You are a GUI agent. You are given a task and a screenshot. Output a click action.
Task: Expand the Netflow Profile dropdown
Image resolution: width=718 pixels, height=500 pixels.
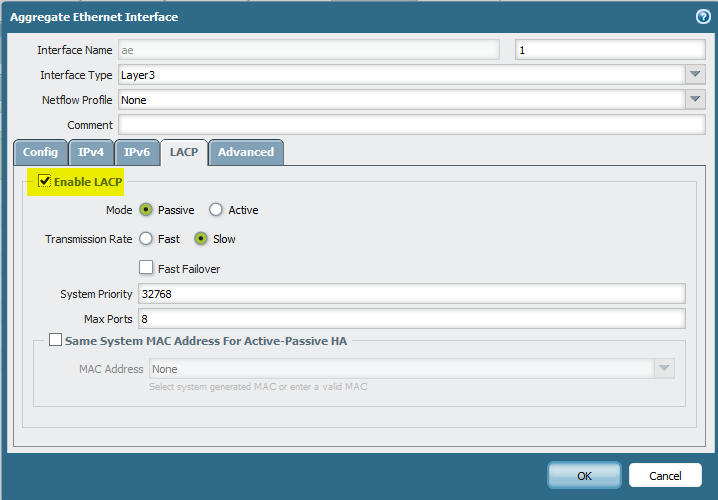[x=695, y=100]
